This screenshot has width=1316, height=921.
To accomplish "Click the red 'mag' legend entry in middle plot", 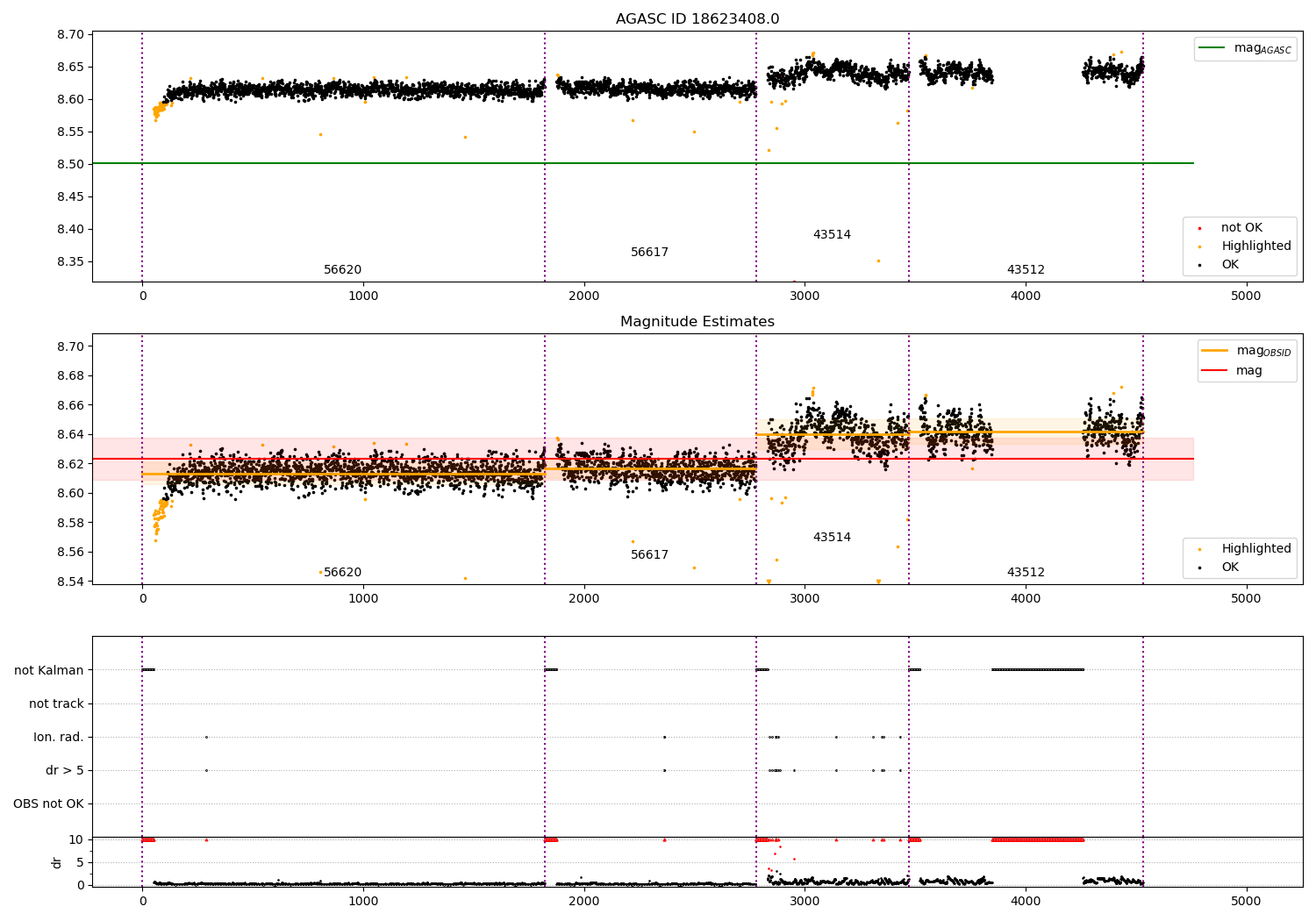I will coord(1233,371).
